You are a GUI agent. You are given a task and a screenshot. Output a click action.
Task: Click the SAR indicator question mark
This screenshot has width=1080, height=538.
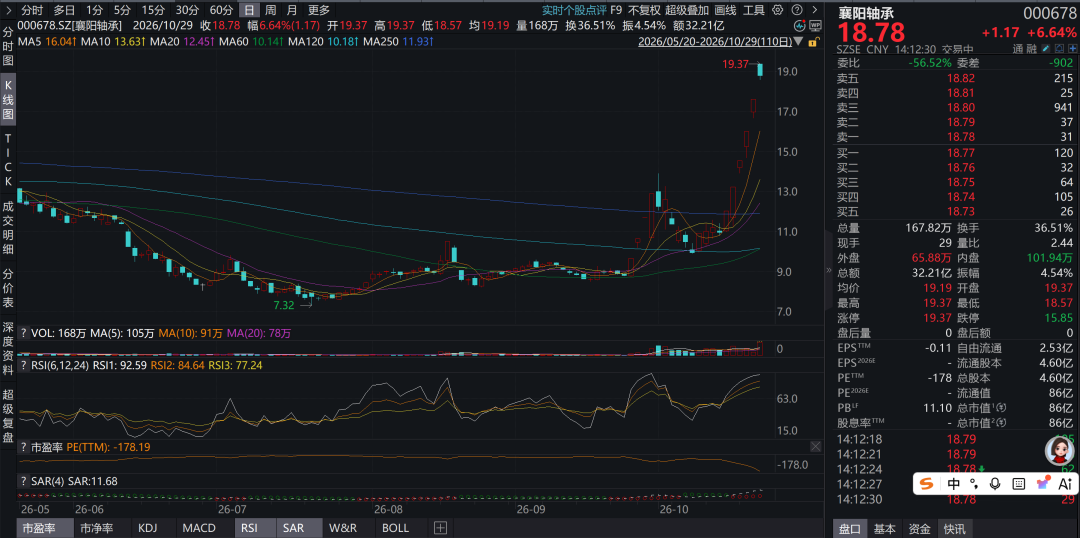pyautogui.click(x=23, y=482)
